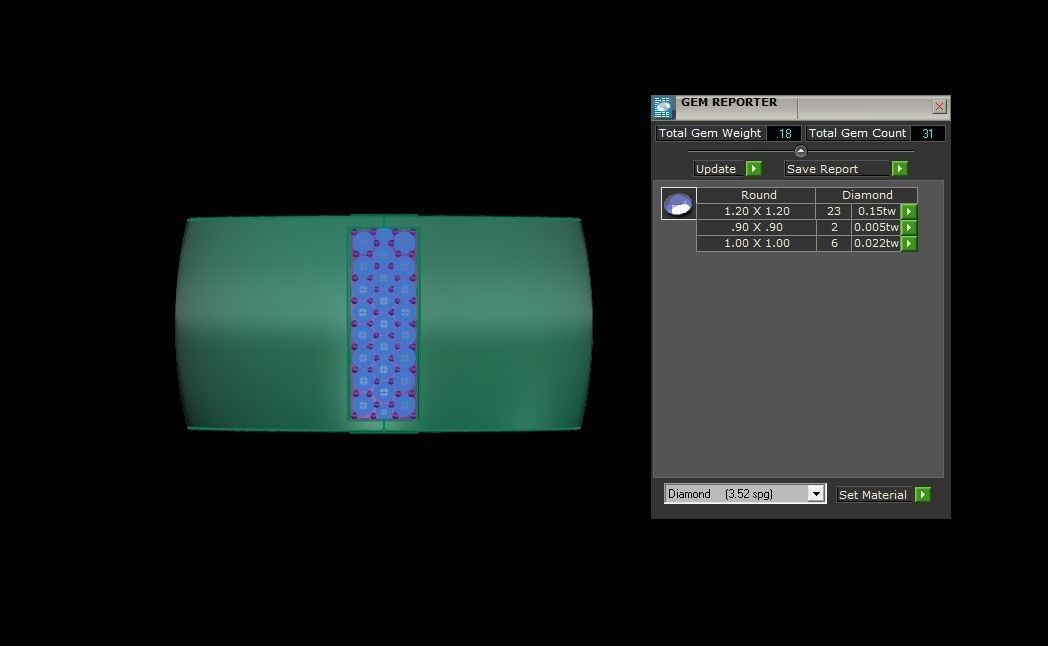Open the Diamond material dropdown

[815, 494]
